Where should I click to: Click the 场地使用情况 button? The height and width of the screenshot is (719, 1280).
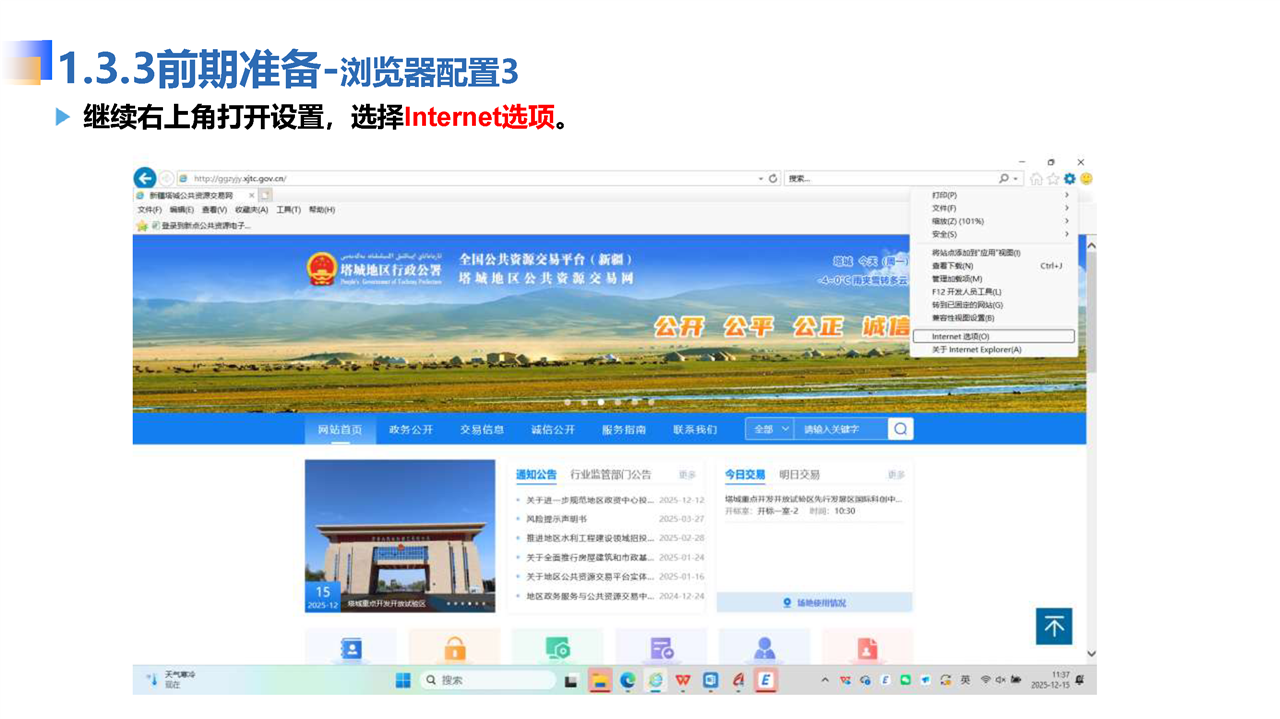814,603
